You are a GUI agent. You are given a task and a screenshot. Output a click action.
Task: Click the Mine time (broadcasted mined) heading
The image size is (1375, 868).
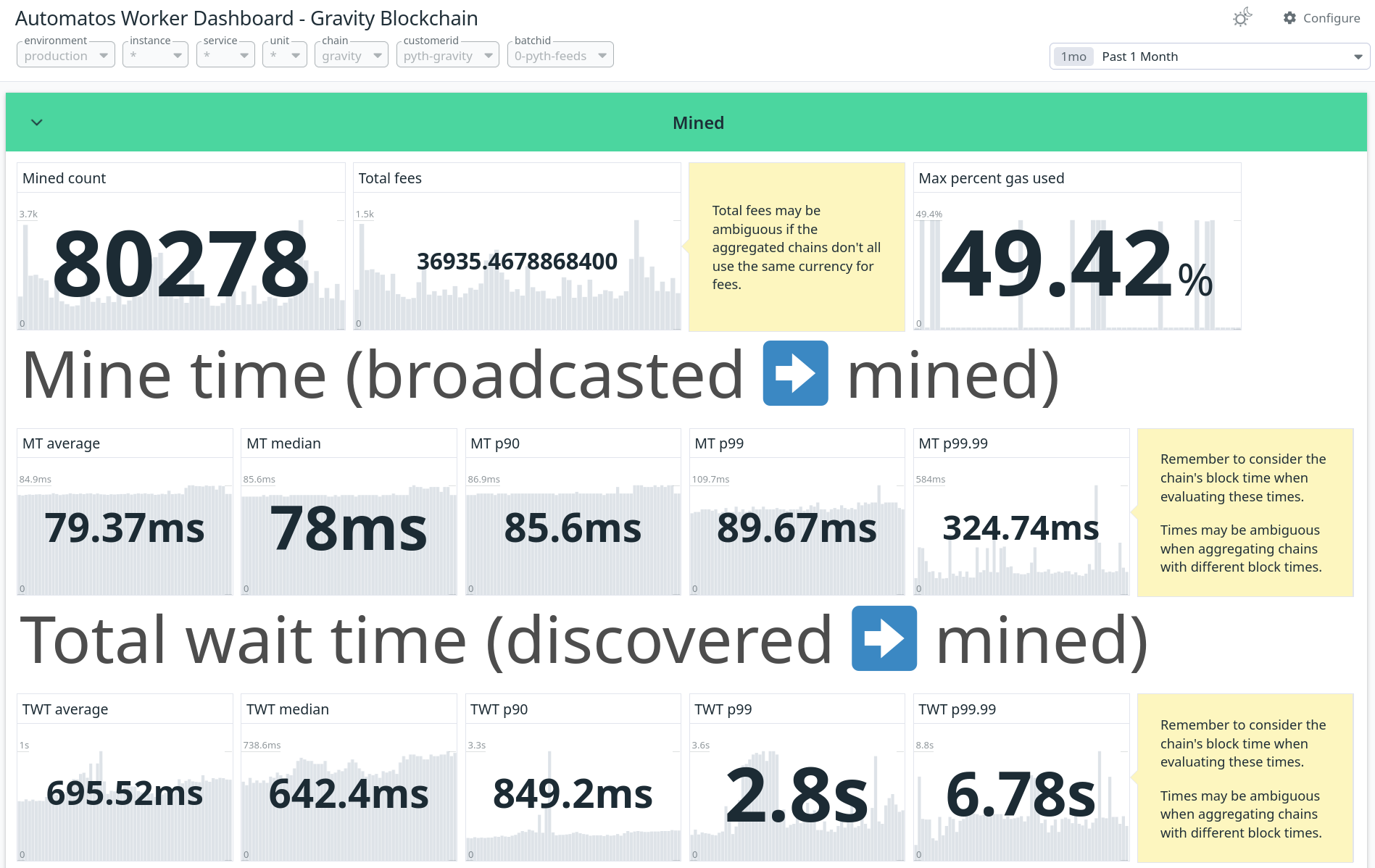click(x=541, y=375)
